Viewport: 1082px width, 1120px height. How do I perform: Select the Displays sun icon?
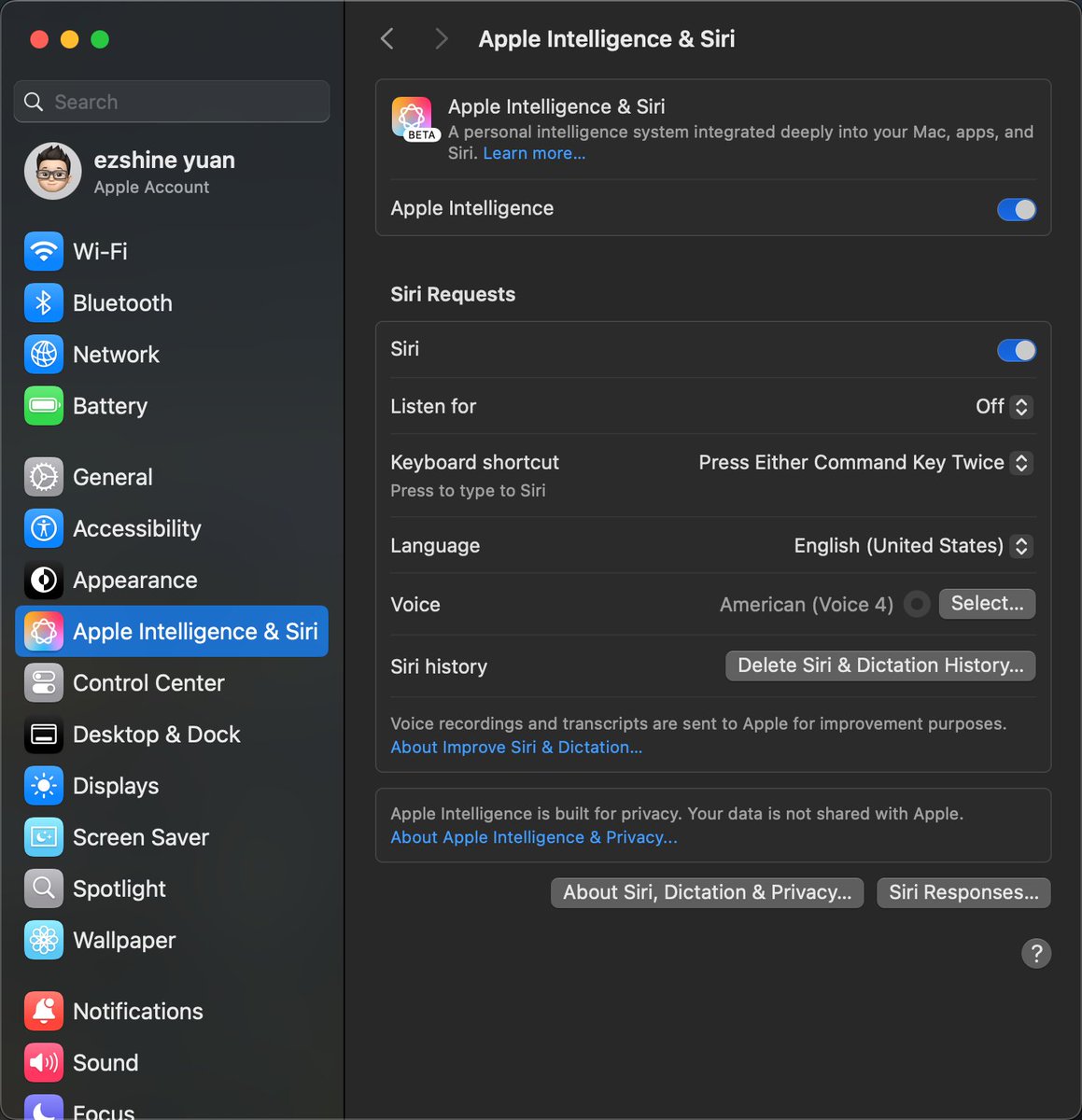pyautogui.click(x=44, y=786)
